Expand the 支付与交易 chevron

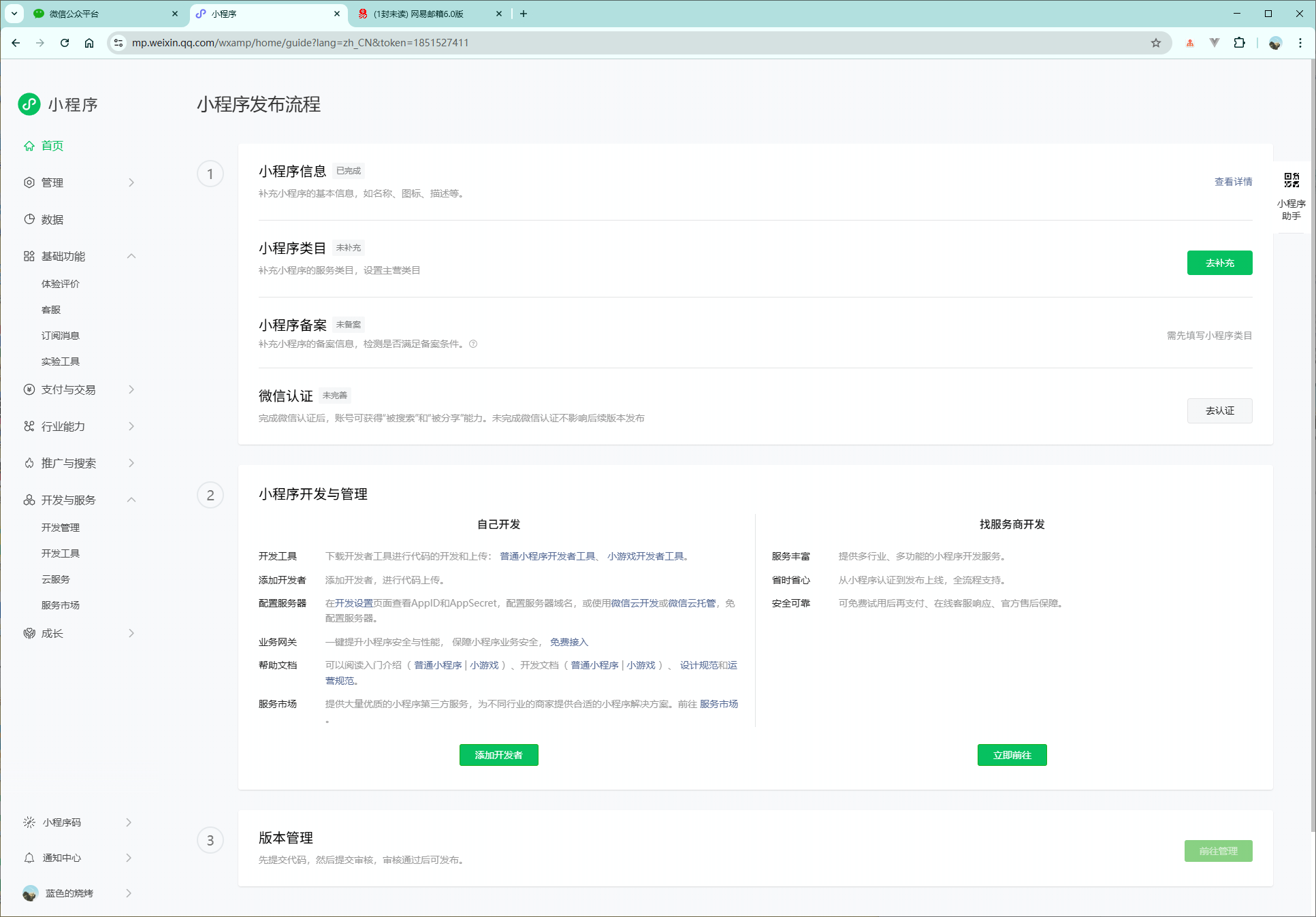coord(131,389)
